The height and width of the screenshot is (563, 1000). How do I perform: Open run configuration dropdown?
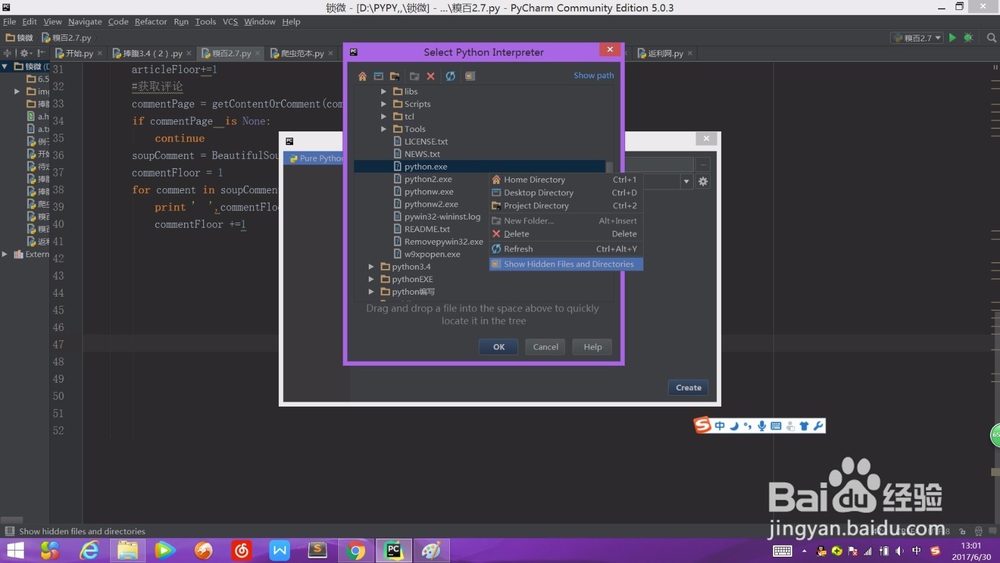point(917,38)
